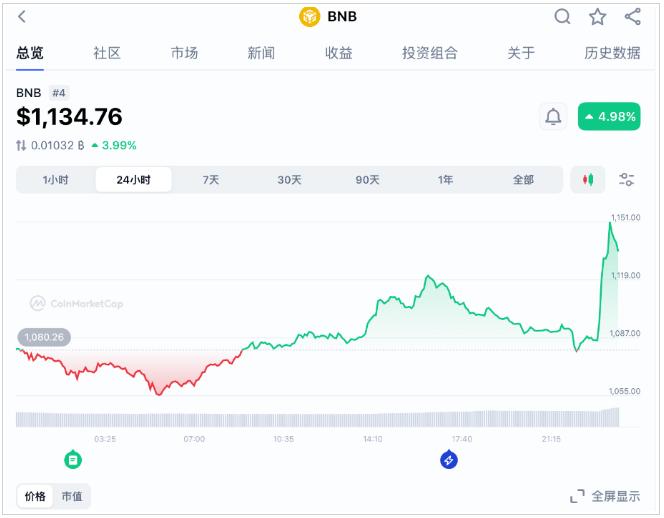The width and height of the screenshot is (664, 518).
Task: Open the 社区 tab
Action: [107, 53]
